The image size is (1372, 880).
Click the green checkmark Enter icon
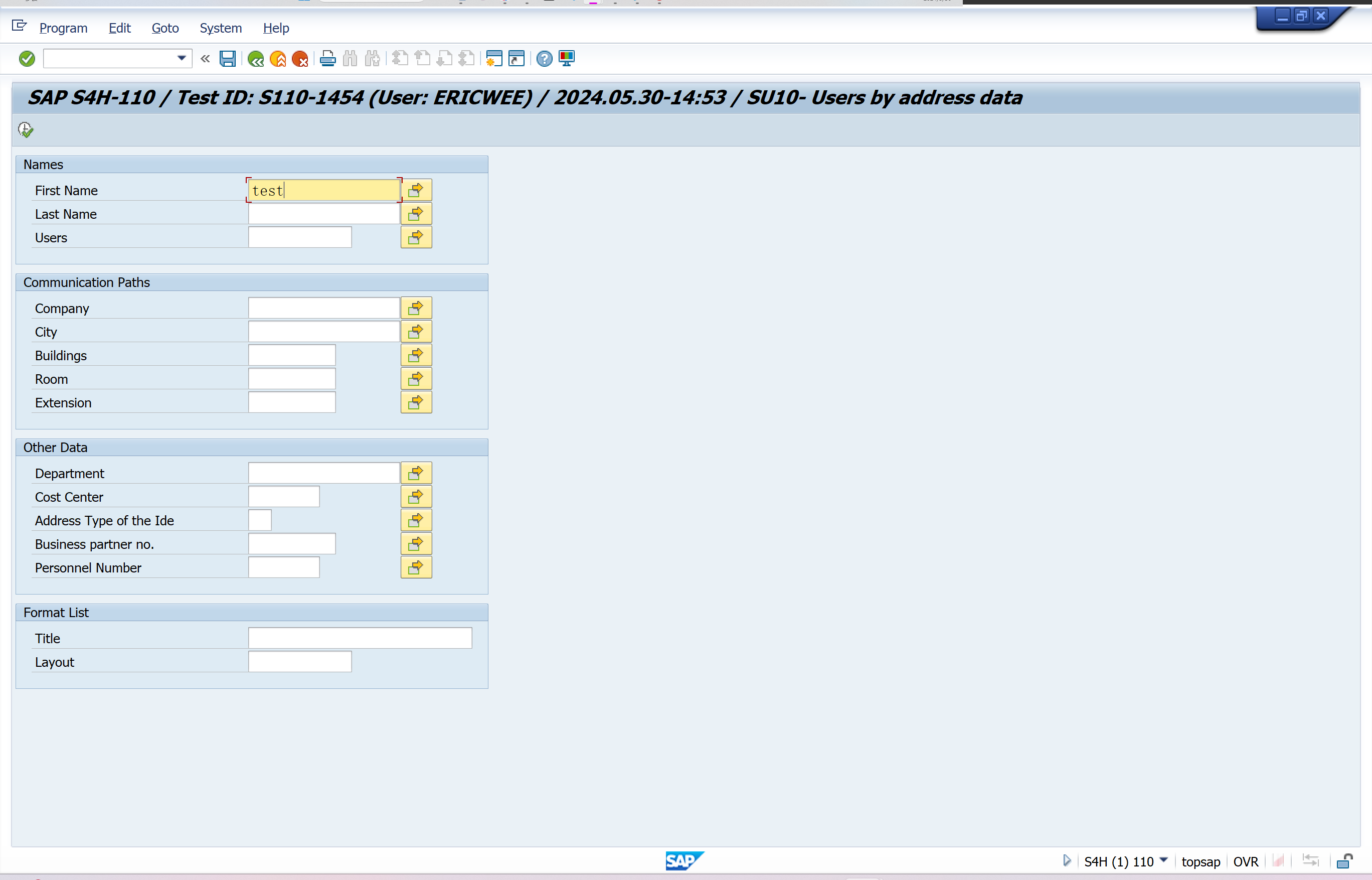(27, 58)
